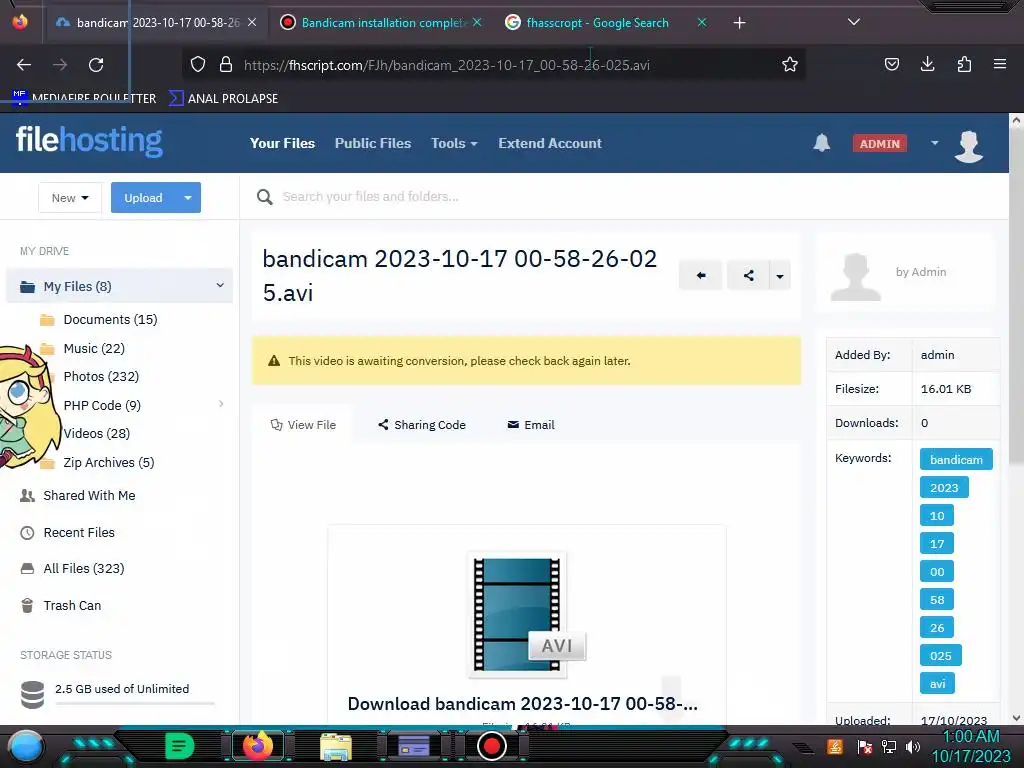Open Extend Account link
1024x768 pixels.
coord(550,143)
